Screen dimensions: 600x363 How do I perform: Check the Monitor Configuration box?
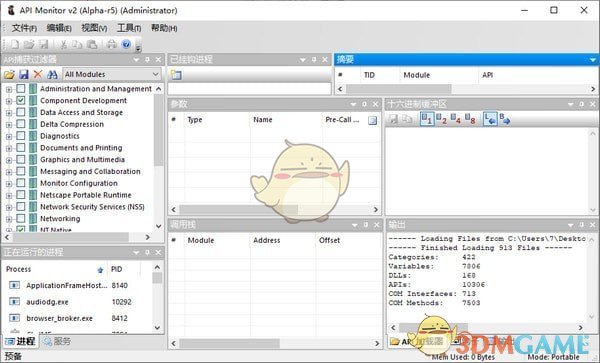point(21,183)
